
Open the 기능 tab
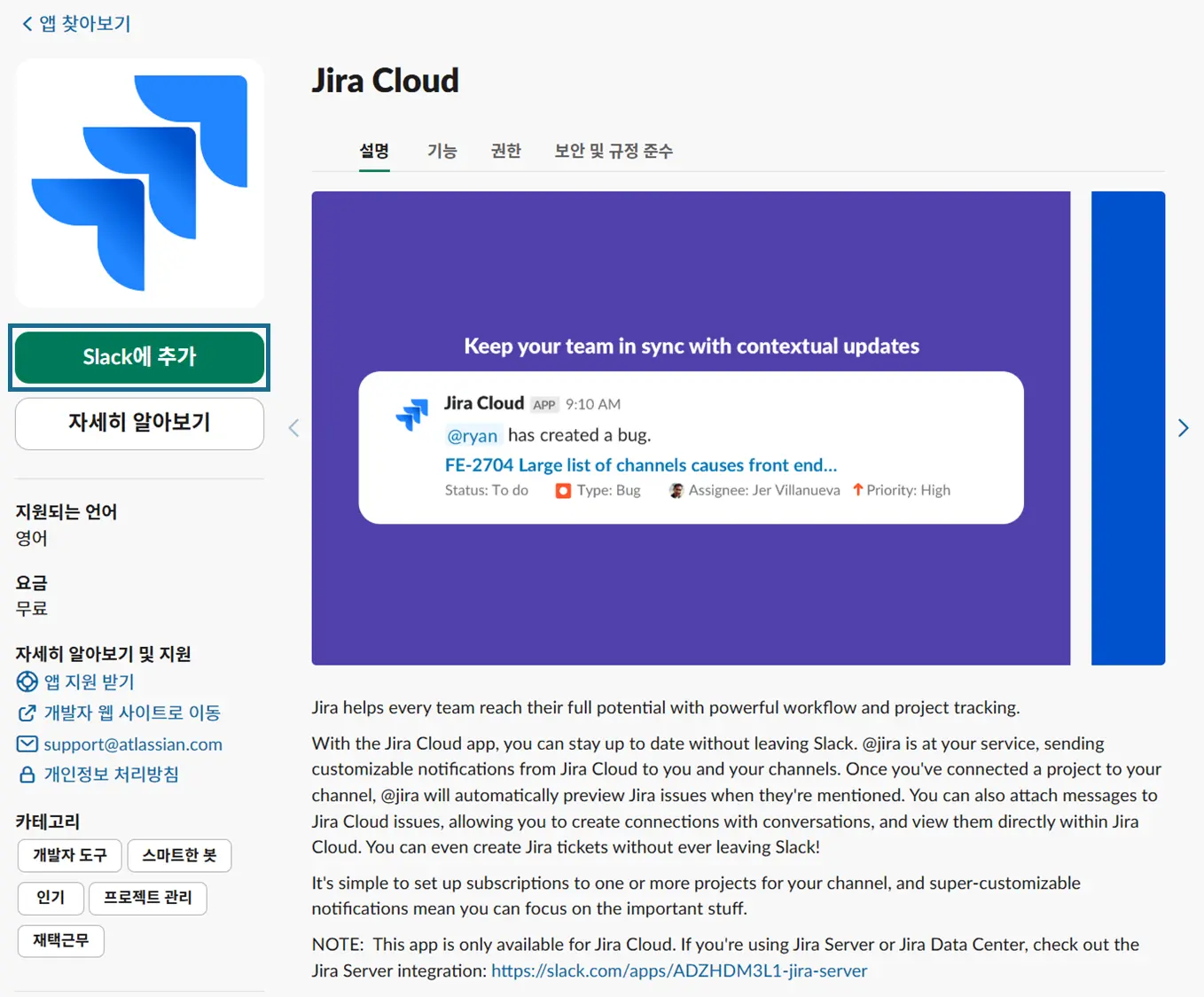[x=442, y=151]
